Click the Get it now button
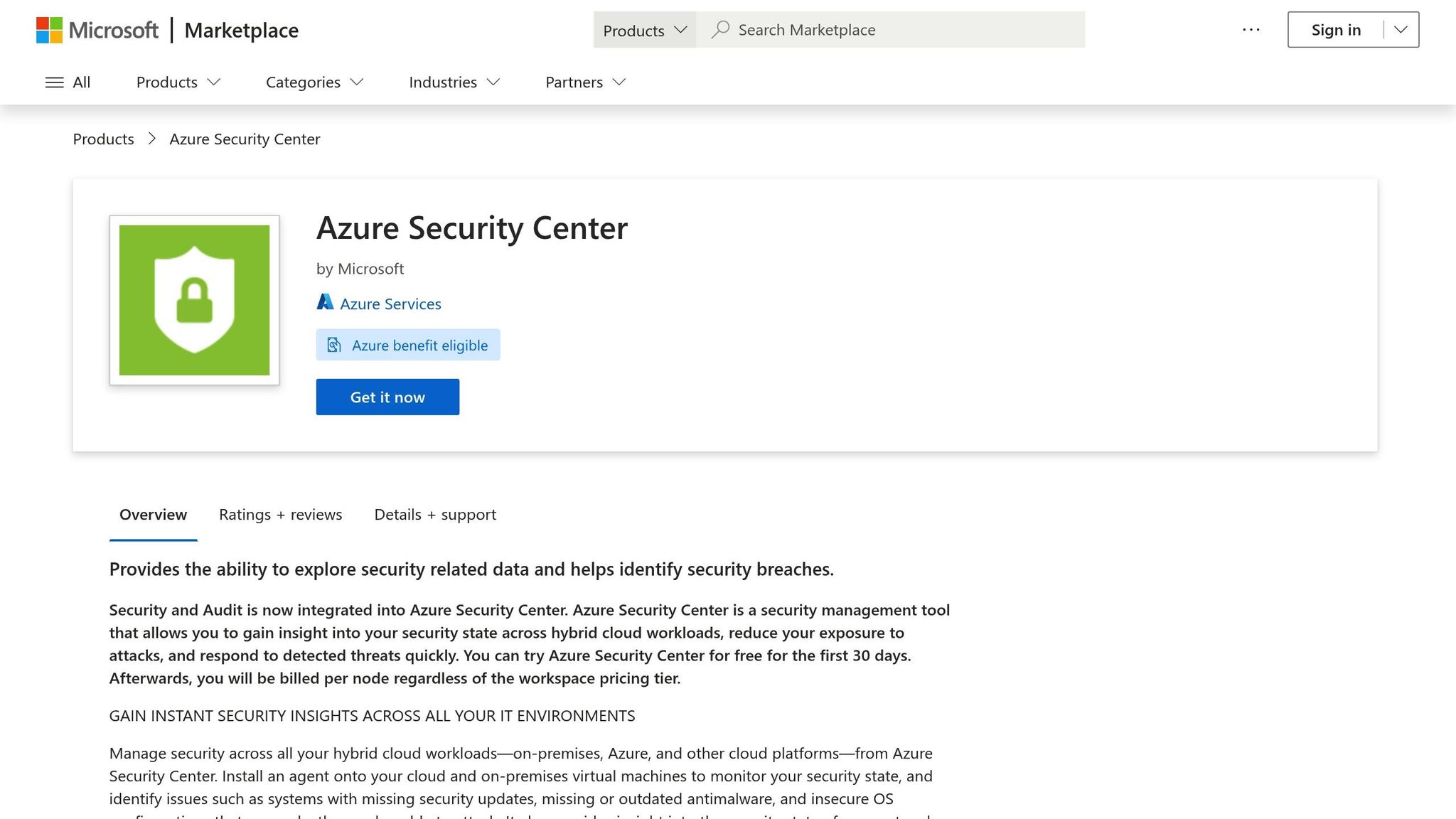 click(x=387, y=397)
